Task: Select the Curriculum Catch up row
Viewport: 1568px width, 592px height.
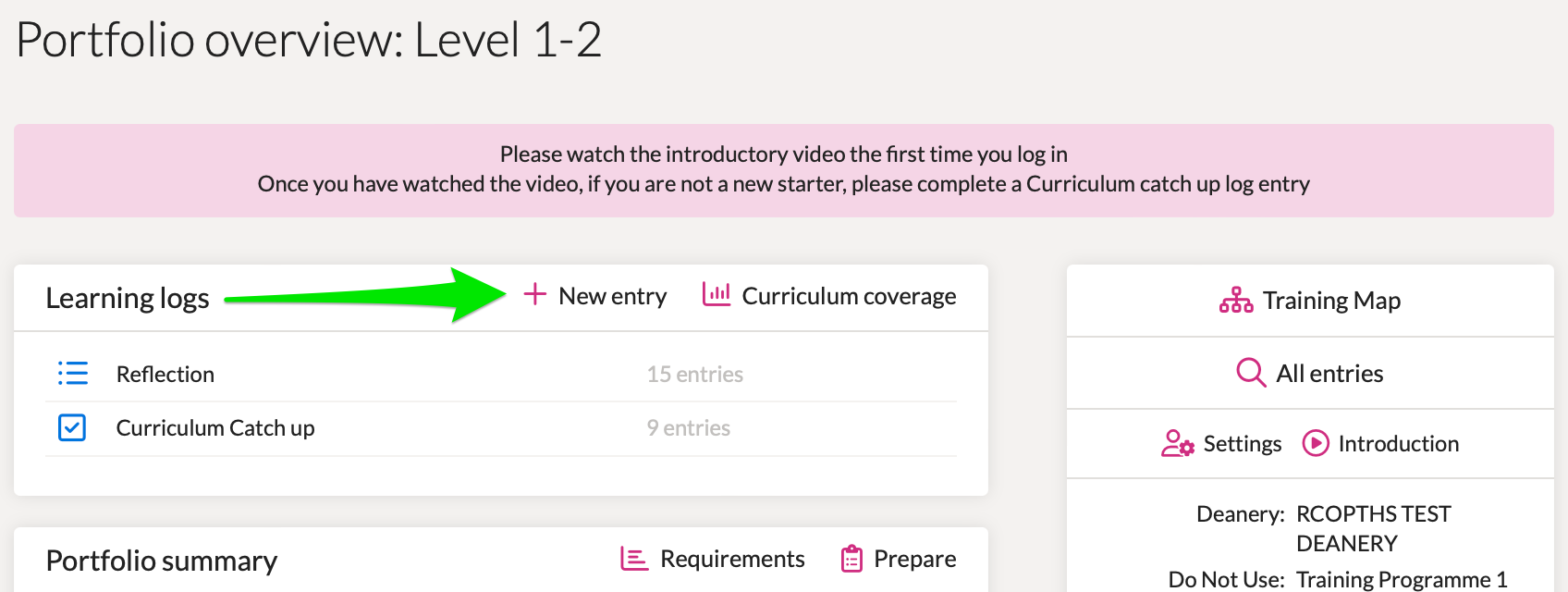Action: point(215,427)
